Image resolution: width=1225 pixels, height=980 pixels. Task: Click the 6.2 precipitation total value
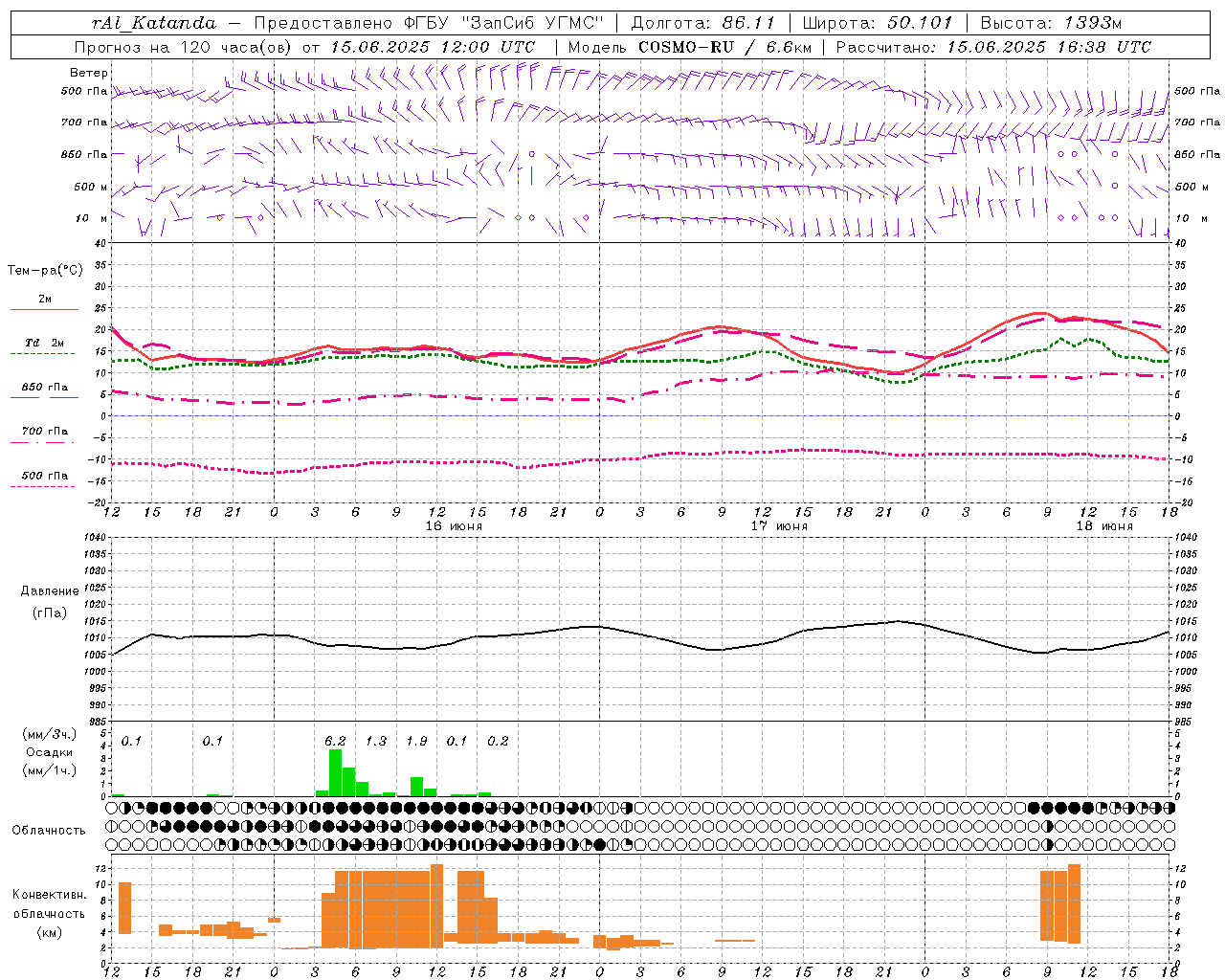click(x=335, y=742)
